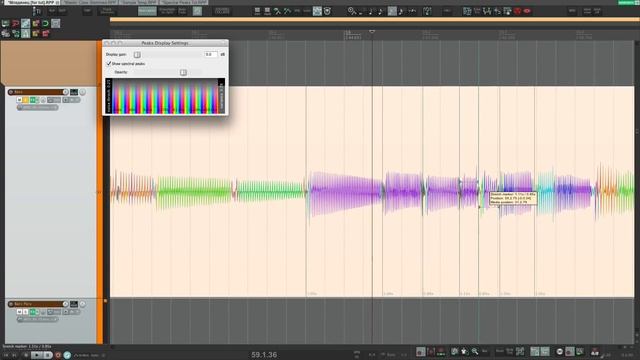The width and height of the screenshot is (640, 360).
Task: Mute the Bass track
Action: [x=19, y=100]
